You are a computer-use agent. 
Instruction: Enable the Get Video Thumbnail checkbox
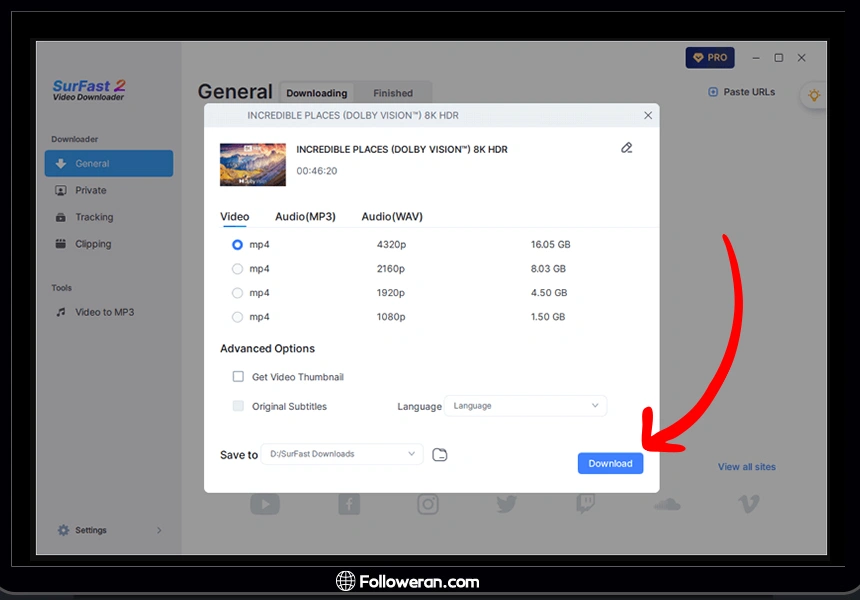pyautogui.click(x=238, y=377)
